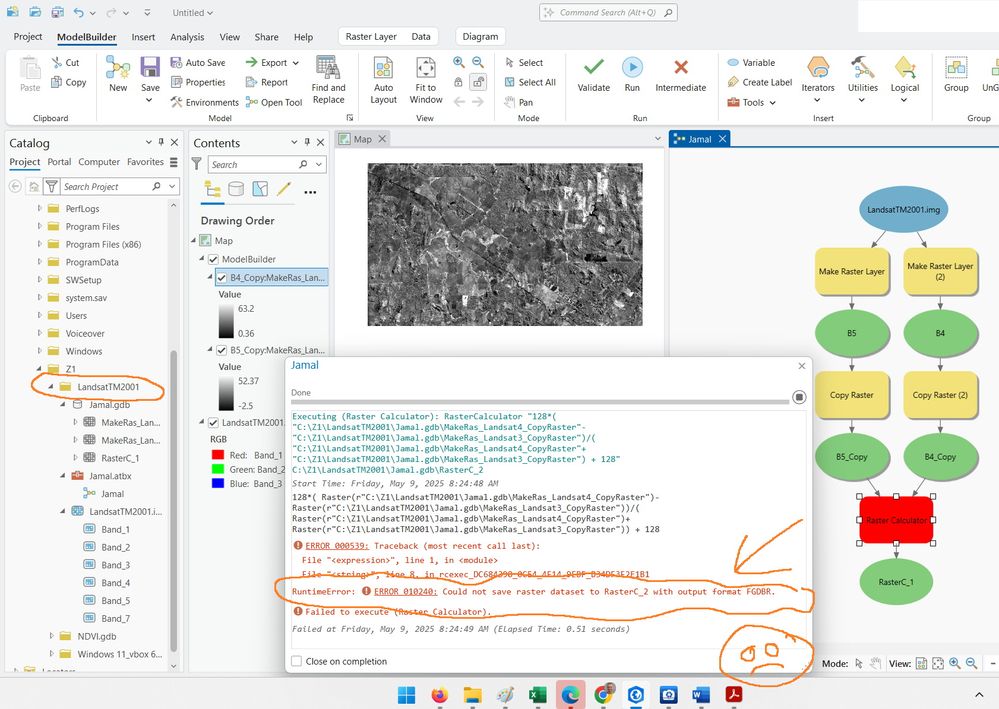Open Contents search options dropdown

click(319, 164)
